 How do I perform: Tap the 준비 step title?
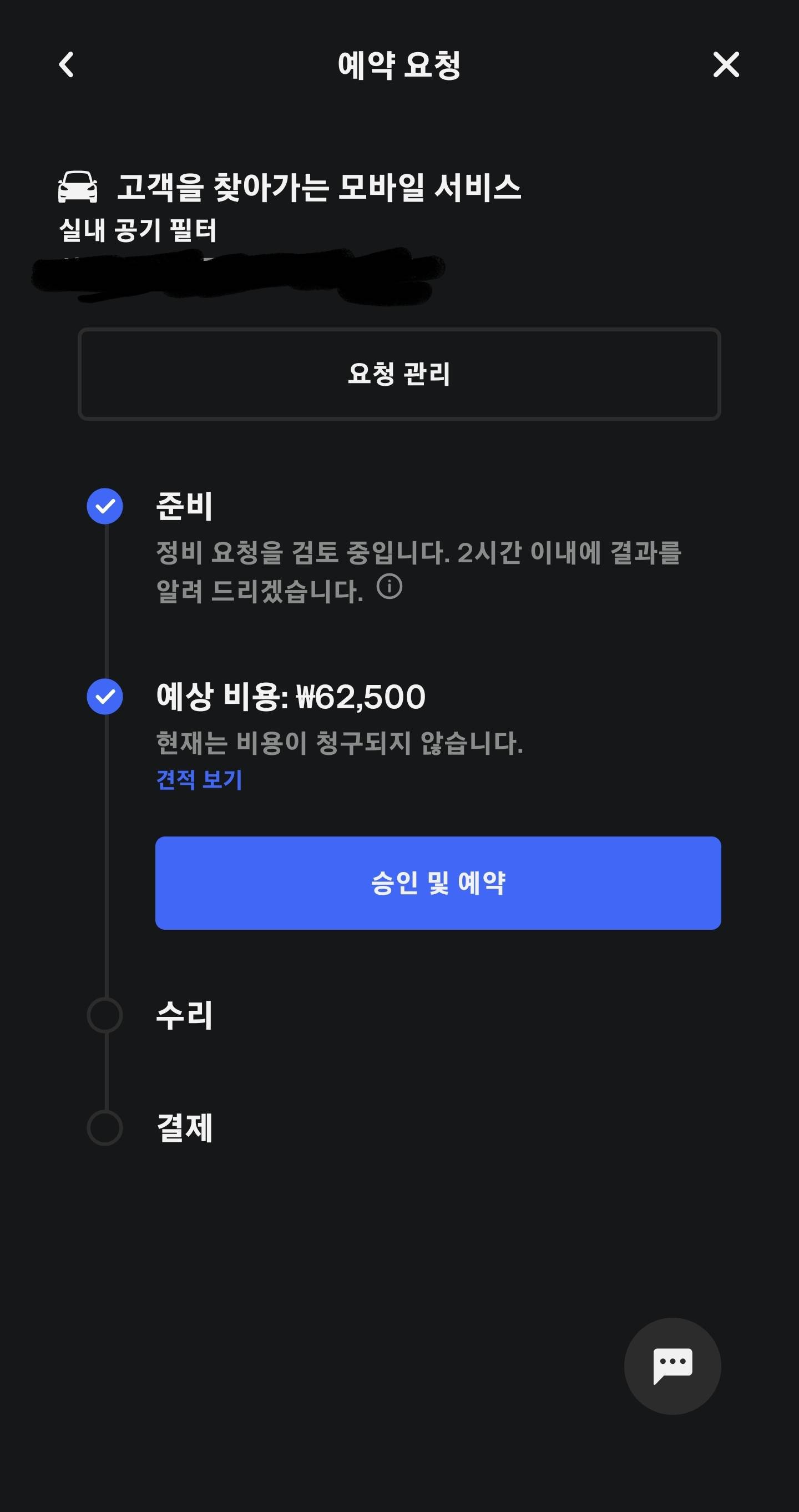point(184,506)
